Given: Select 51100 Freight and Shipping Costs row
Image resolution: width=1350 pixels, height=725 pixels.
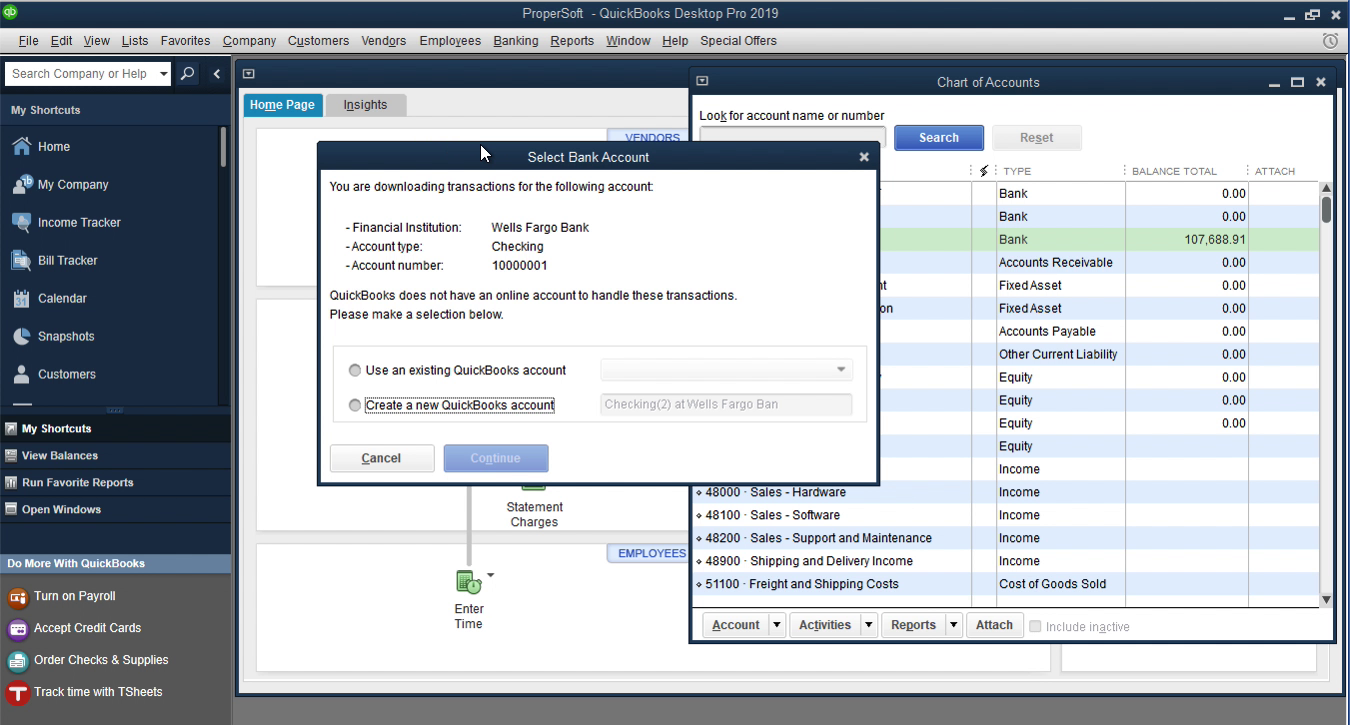Looking at the screenshot, I should (x=1005, y=584).
